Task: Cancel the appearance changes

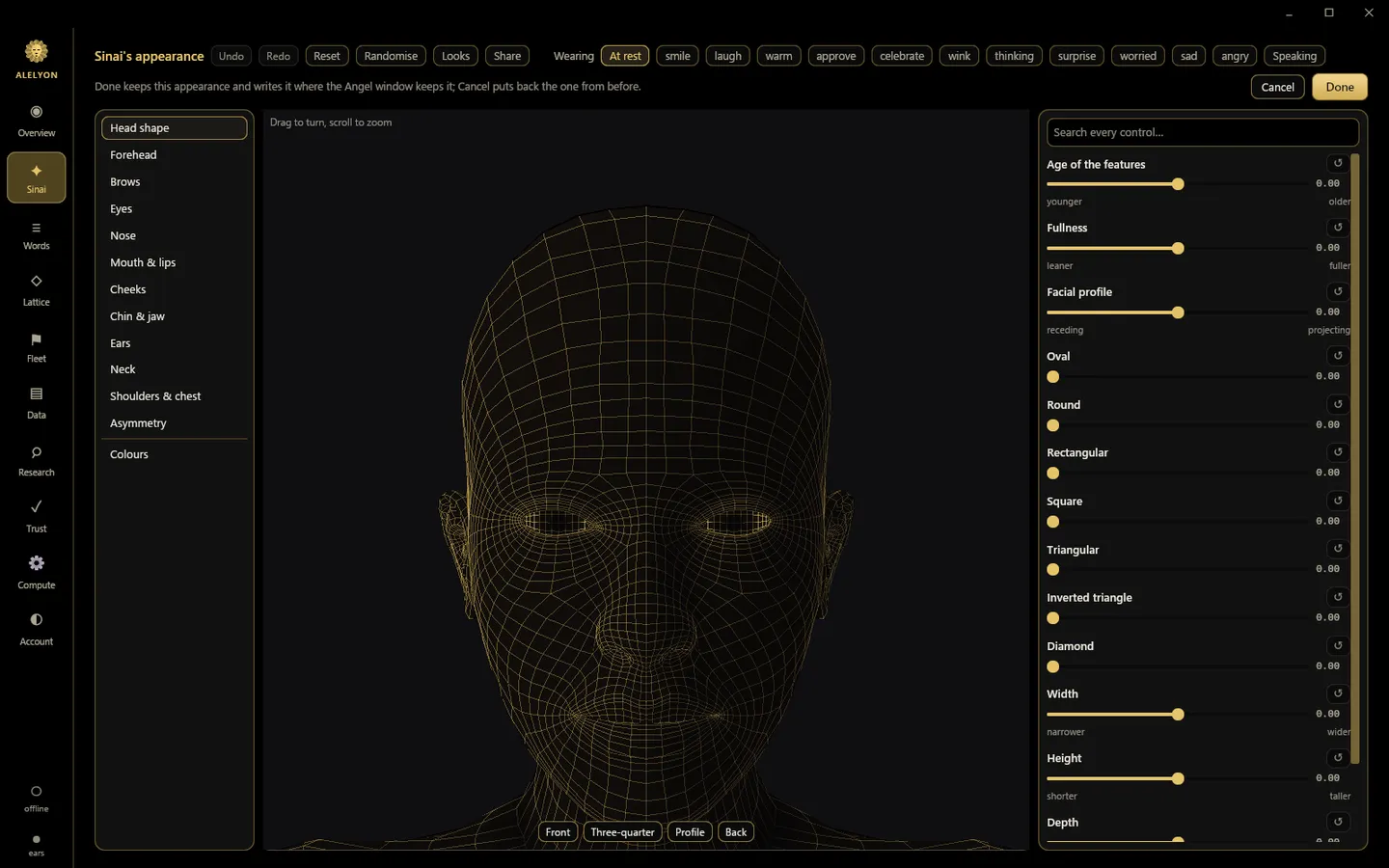Action: tap(1277, 87)
